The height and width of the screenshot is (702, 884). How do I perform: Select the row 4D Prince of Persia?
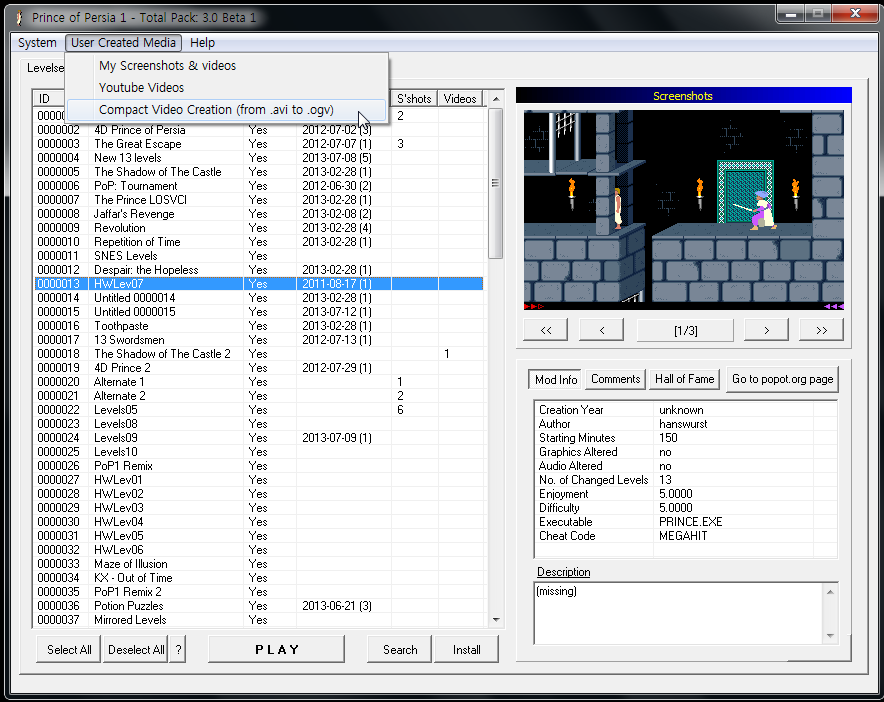[259, 130]
